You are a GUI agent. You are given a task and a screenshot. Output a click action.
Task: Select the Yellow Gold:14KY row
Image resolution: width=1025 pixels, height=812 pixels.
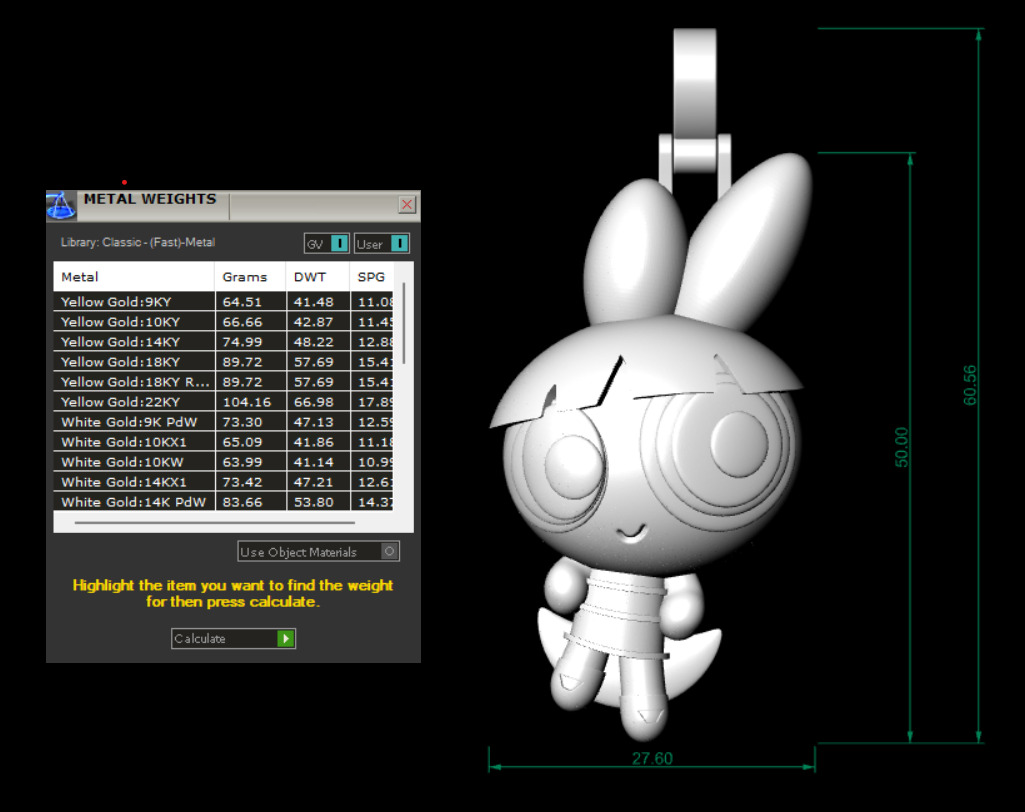[x=223, y=342]
